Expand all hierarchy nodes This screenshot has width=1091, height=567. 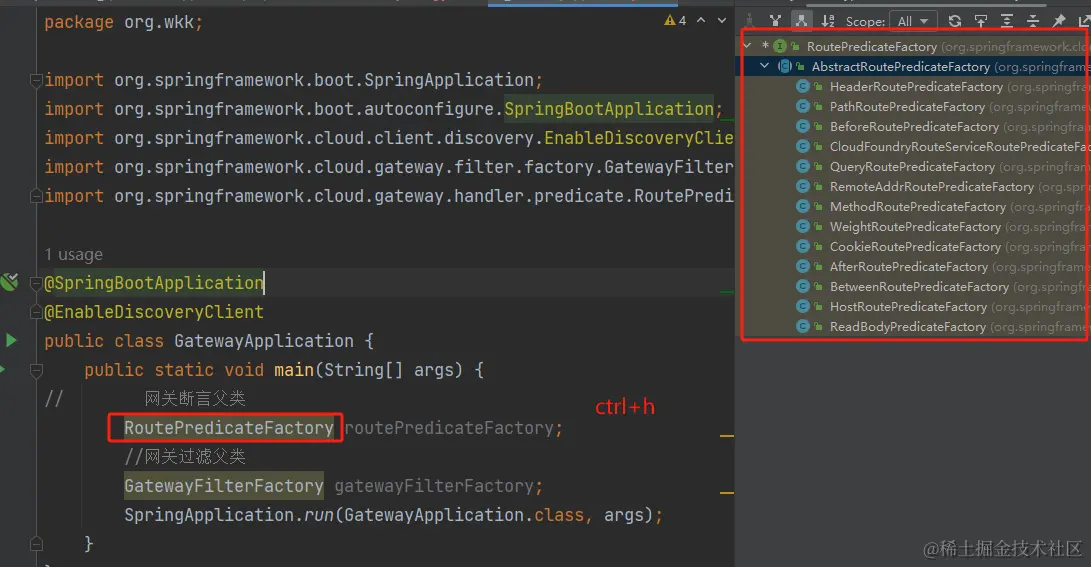coord(1007,21)
